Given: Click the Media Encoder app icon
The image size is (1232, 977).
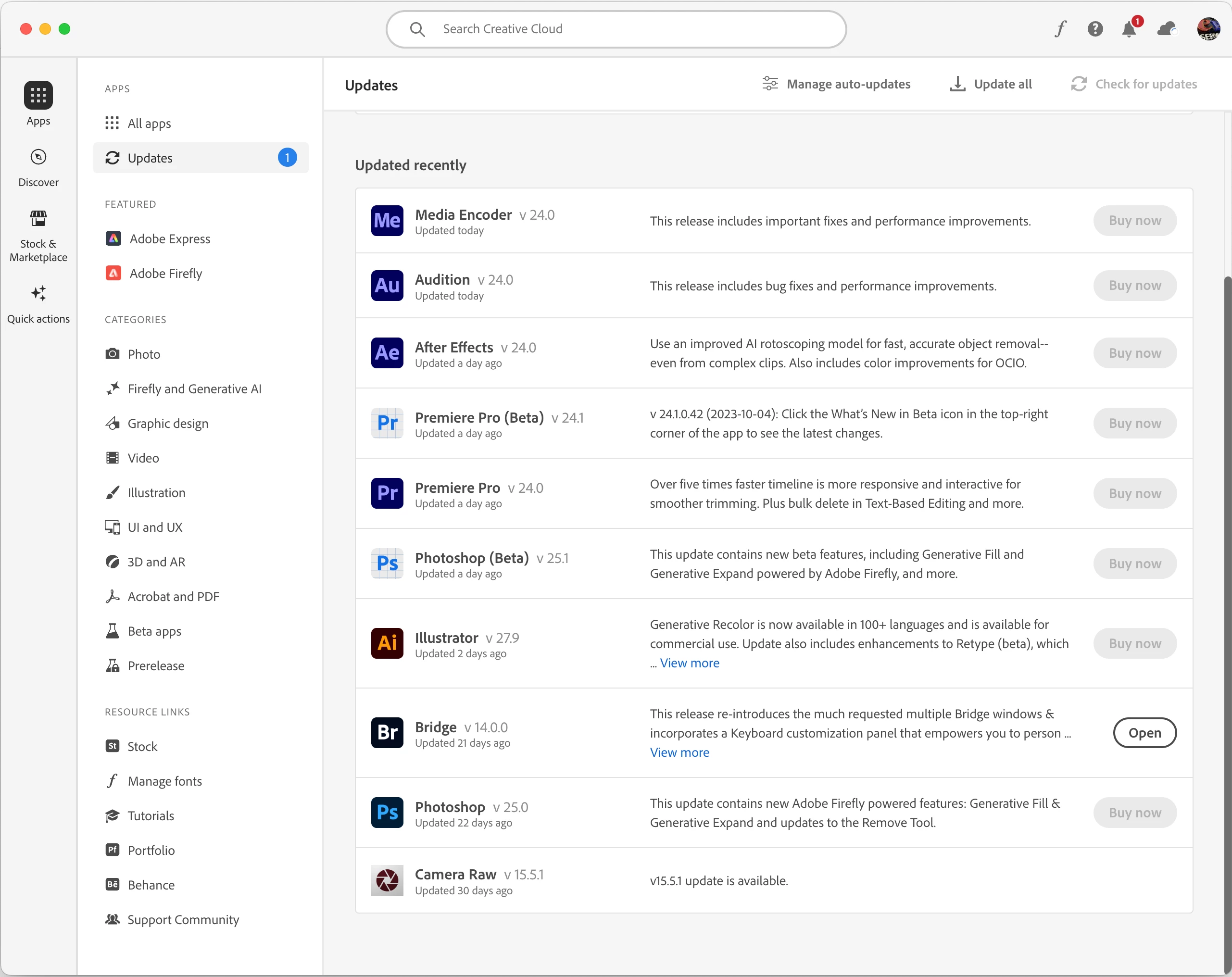Looking at the screenshot, I should (x=387, y=221).
